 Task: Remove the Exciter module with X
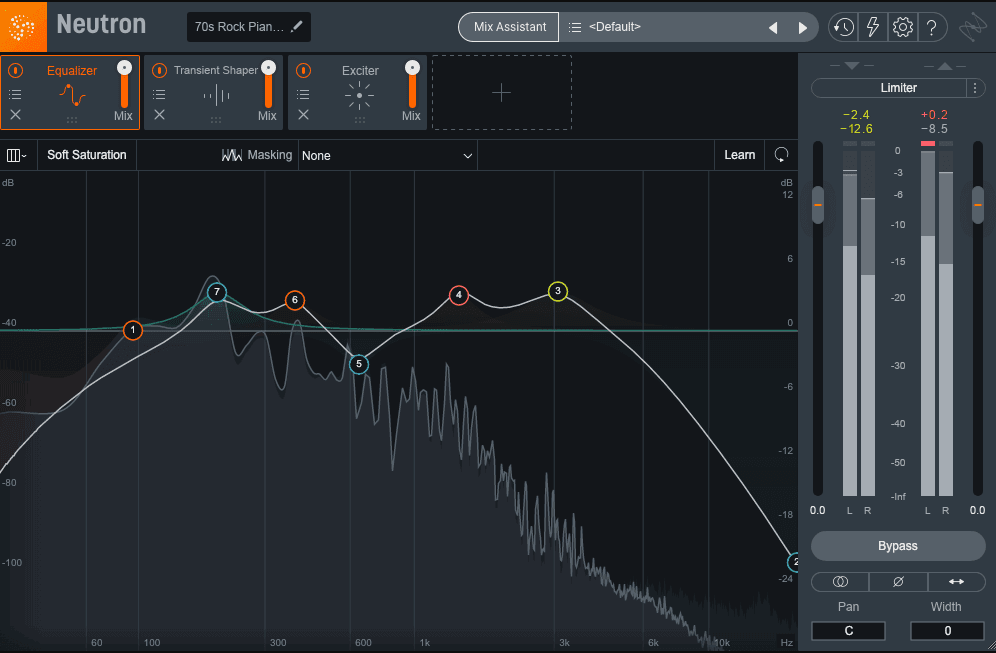(304, 114)
